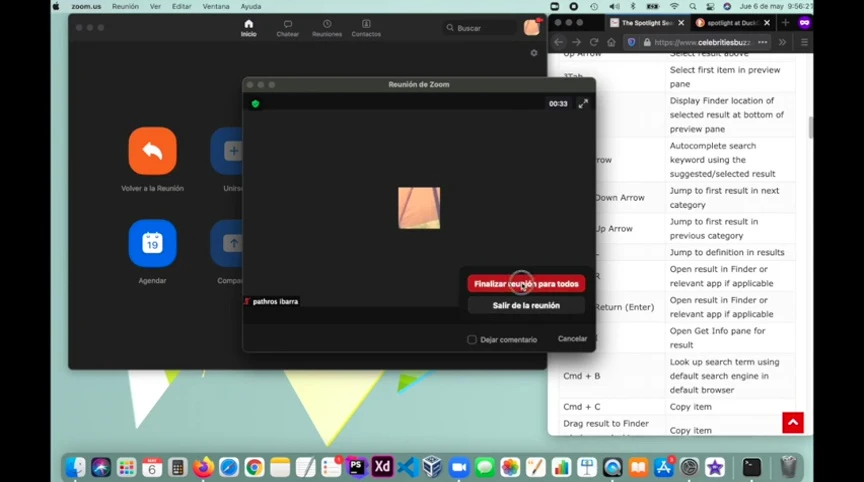The width and height of the screenshot is (864, 482).
Task: Open the Inicio tab in Zoom
Action: (249, 28)
